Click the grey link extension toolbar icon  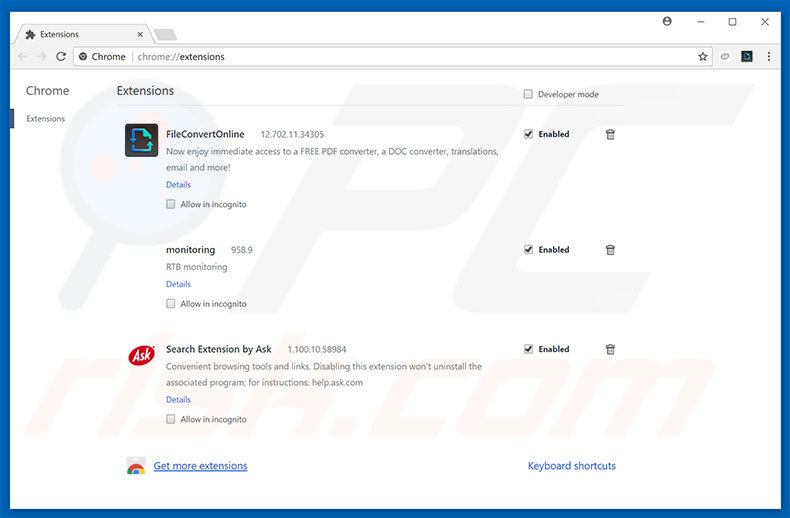coord(725,56)
